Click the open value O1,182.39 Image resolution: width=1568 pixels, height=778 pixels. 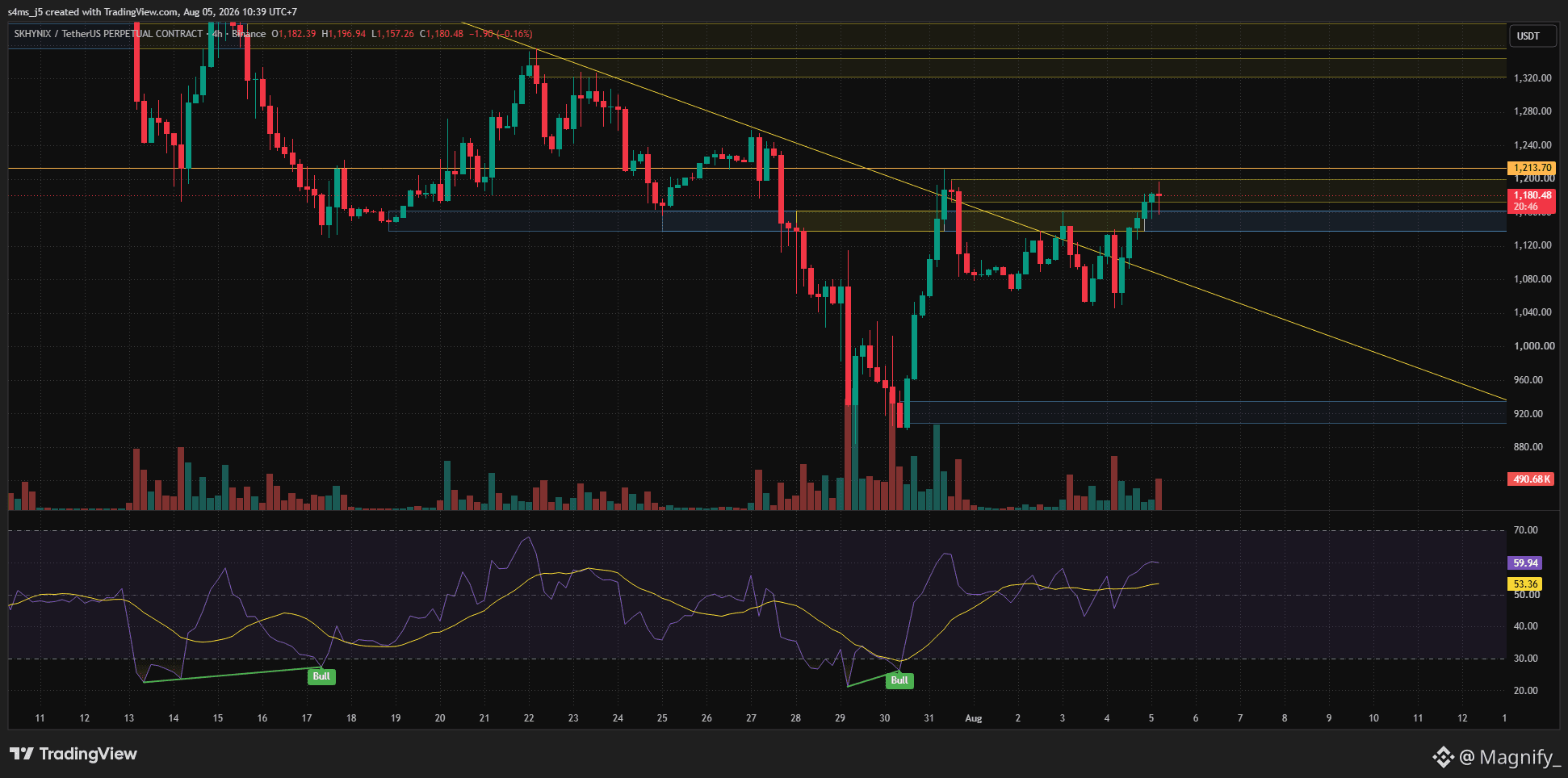coord(294,34)
